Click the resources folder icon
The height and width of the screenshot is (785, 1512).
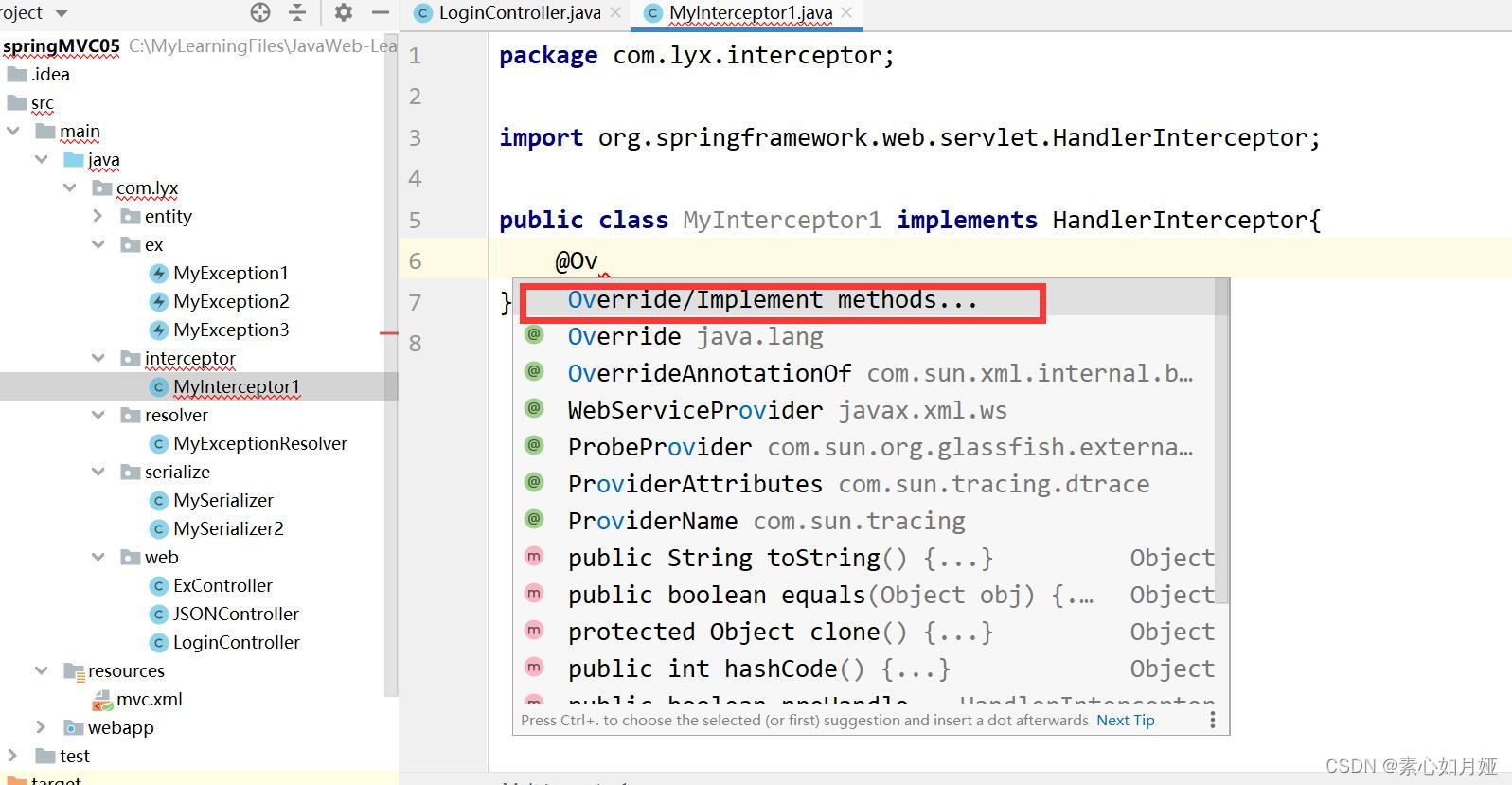74,670
